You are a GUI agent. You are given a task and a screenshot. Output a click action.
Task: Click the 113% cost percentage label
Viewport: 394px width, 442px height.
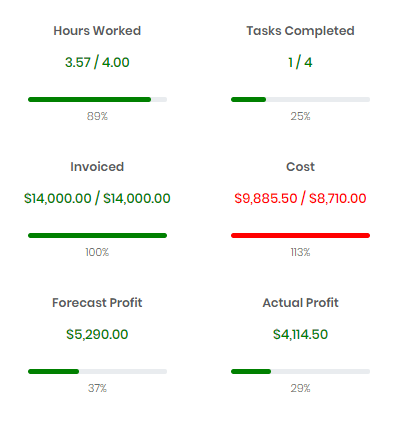(x=300, y=252)
